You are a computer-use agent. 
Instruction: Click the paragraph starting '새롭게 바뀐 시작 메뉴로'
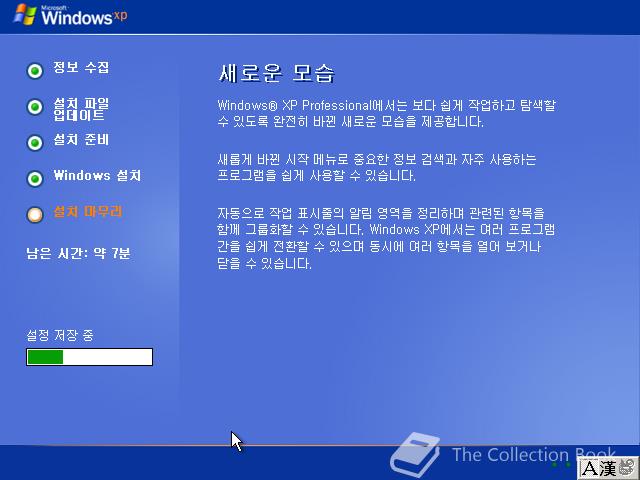(376, 167)
